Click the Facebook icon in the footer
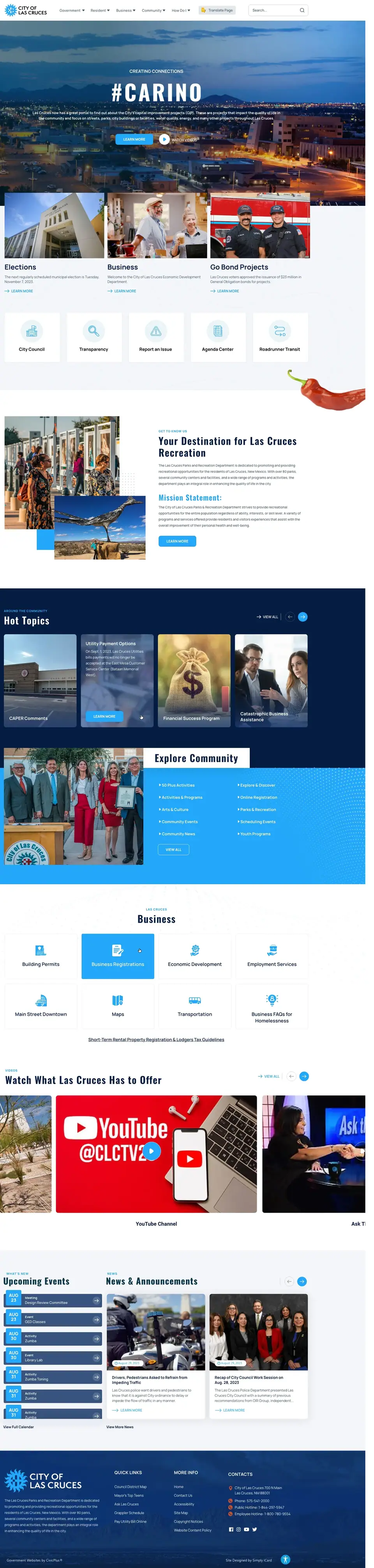Screen dimensions: 374x1568 tap(231, 1529)
